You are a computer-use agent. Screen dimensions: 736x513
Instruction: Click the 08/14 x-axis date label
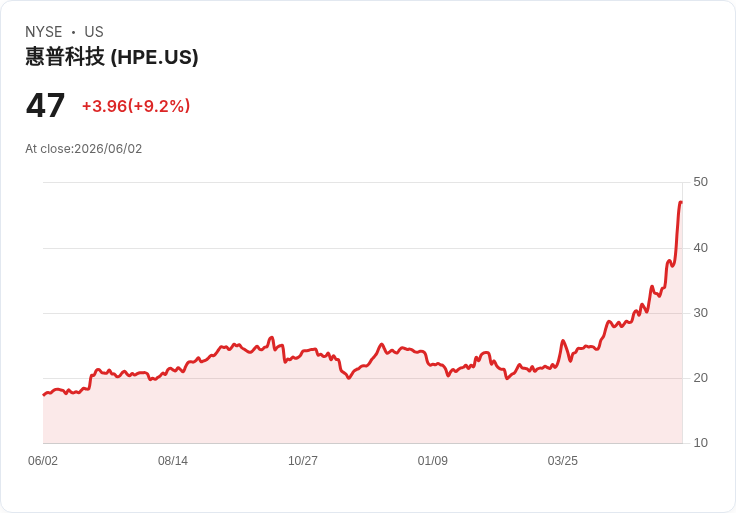(x=173, y=461)
